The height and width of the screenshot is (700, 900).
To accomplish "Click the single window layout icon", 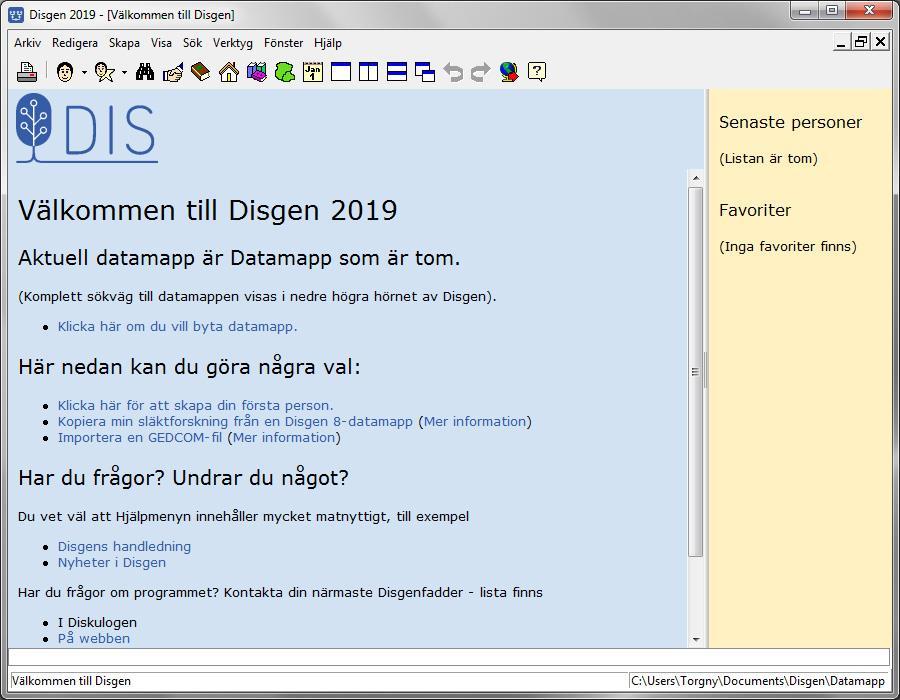I will [341, 72].
